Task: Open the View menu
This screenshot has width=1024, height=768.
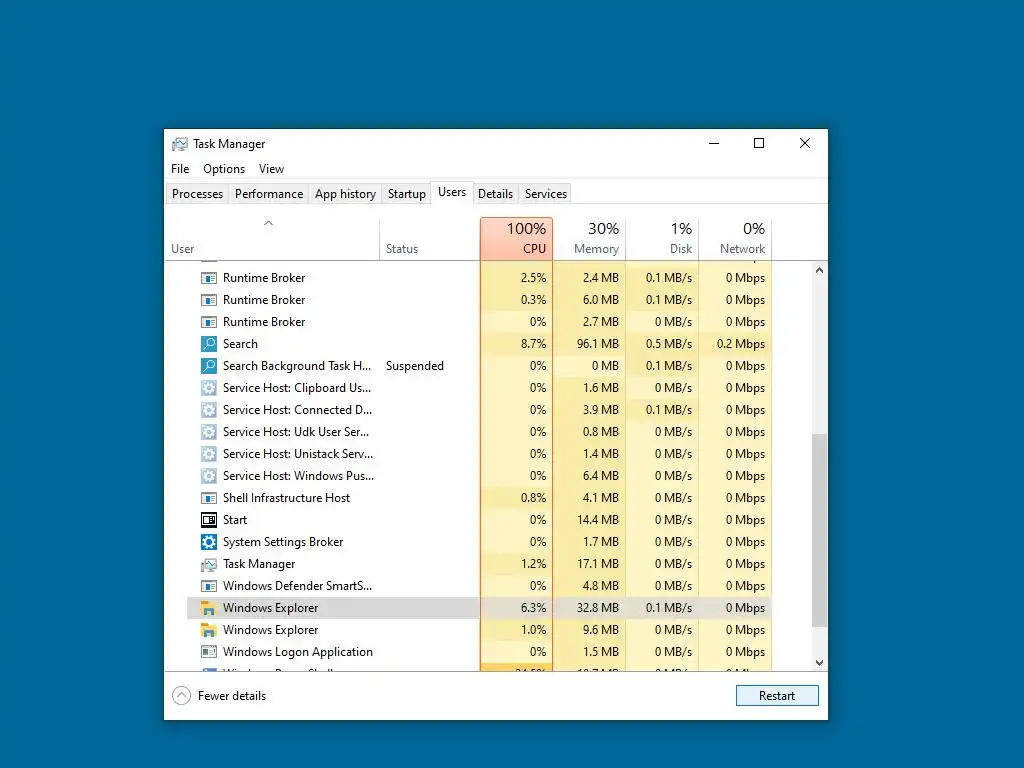Action: click(271, 168)
